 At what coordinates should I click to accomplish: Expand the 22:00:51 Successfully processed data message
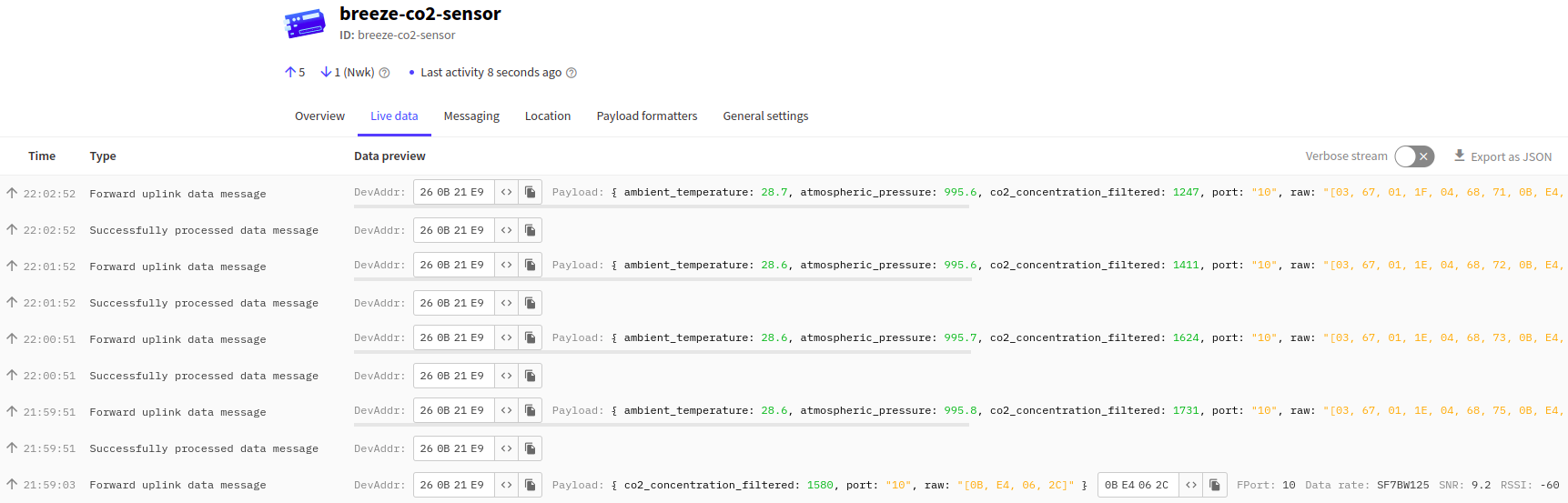click(x=203, y=376)
